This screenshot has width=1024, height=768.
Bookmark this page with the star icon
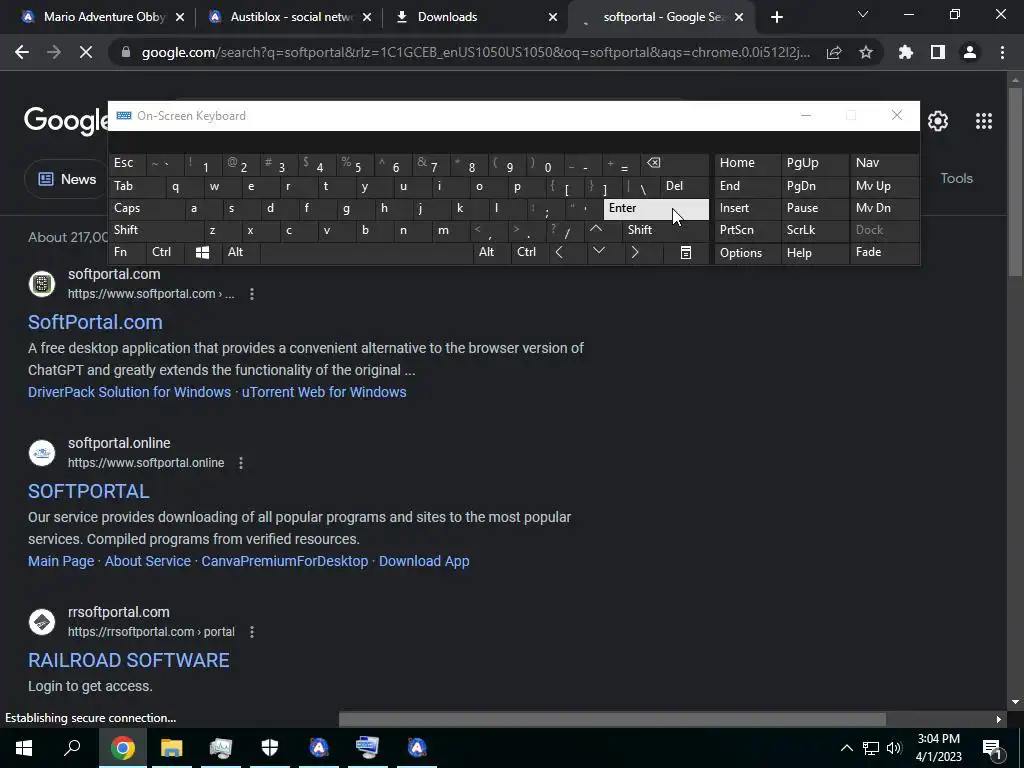[x=866, y=52]
